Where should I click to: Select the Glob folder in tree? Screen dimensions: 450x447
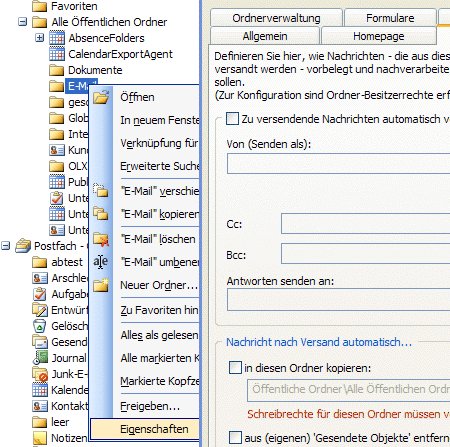click(x=78, y=118)
